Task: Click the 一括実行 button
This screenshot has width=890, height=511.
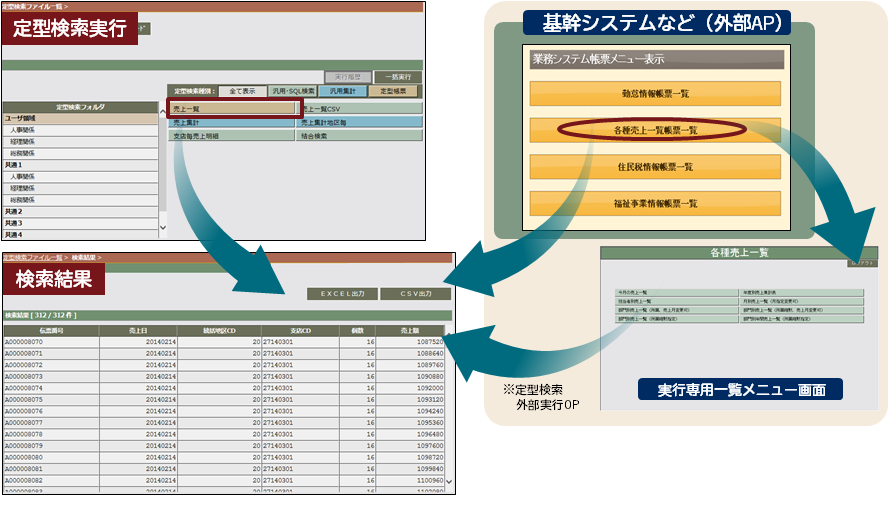Action: [x=398, y=77]
